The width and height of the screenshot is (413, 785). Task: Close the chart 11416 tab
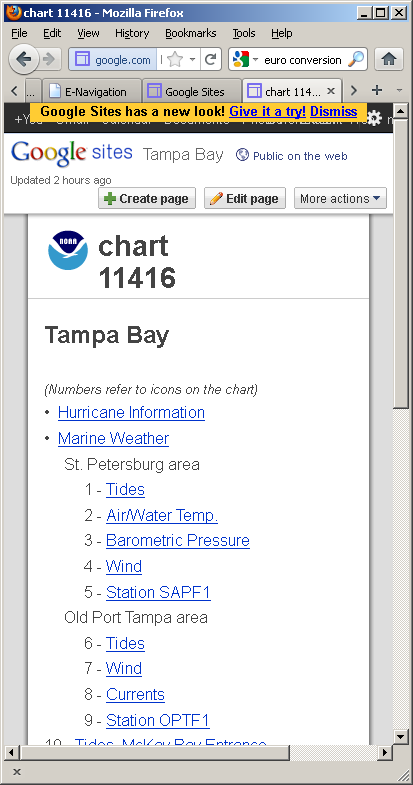(x=330, y=91)
